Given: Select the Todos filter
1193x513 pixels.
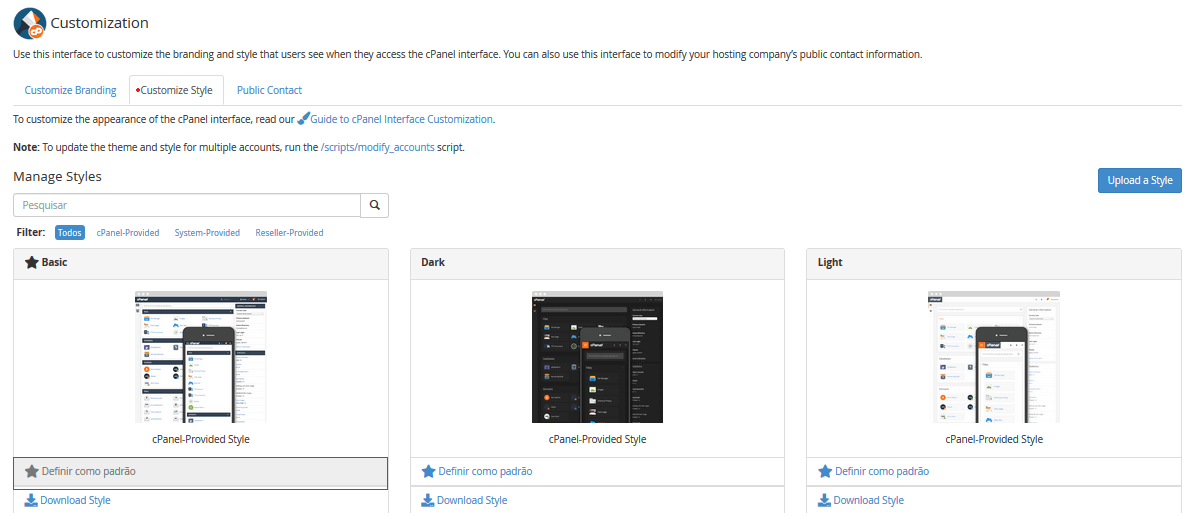Looking at the screenshot, I should [x=70, y=233].
